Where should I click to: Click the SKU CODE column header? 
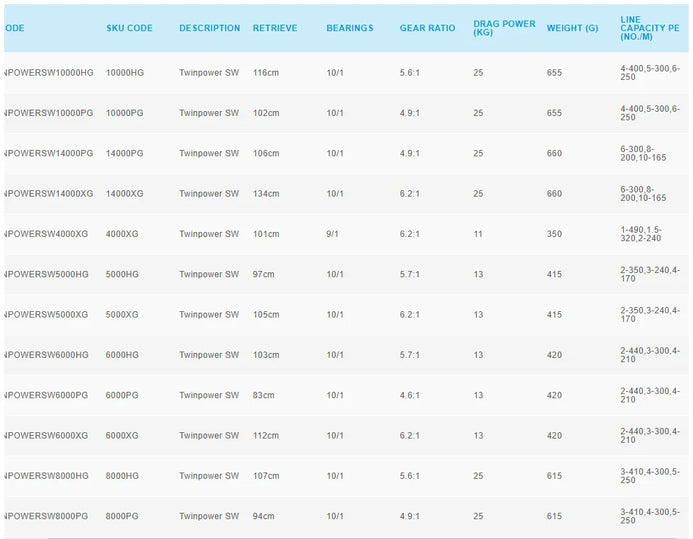[x=129, y=28]
